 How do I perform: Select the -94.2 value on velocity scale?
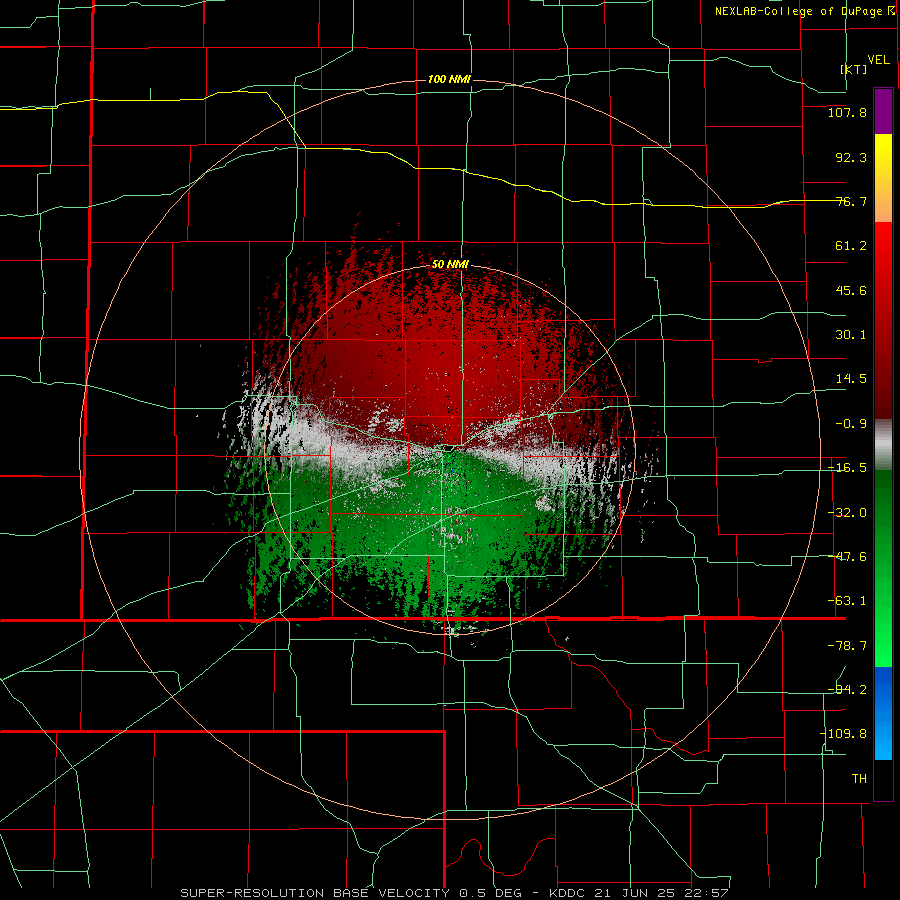click(847, 689)
